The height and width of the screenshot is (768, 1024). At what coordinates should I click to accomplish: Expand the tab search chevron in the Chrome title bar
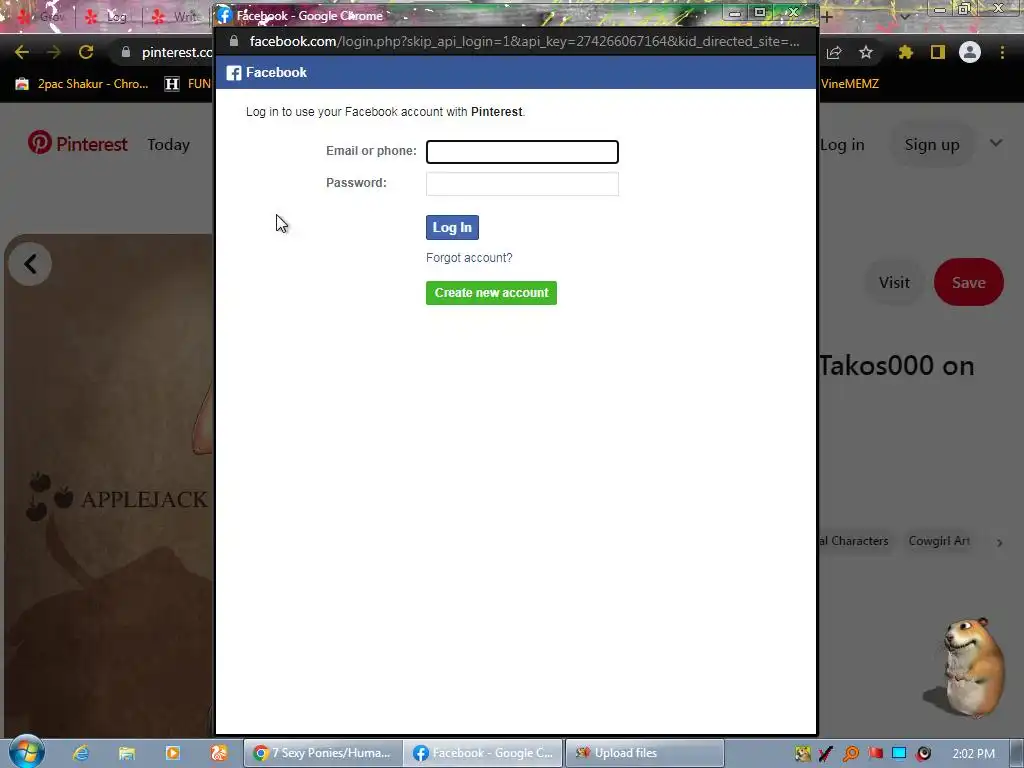pos(905,17)
